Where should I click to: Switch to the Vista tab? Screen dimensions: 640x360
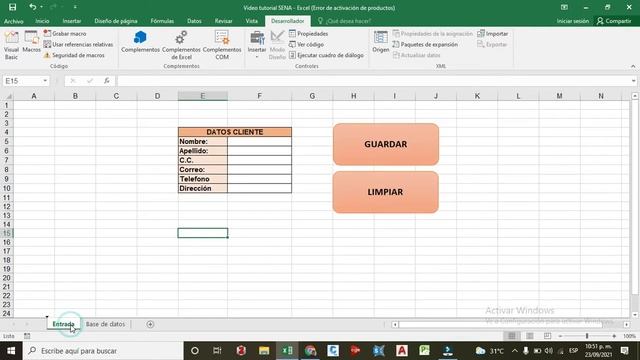[251, 21]
